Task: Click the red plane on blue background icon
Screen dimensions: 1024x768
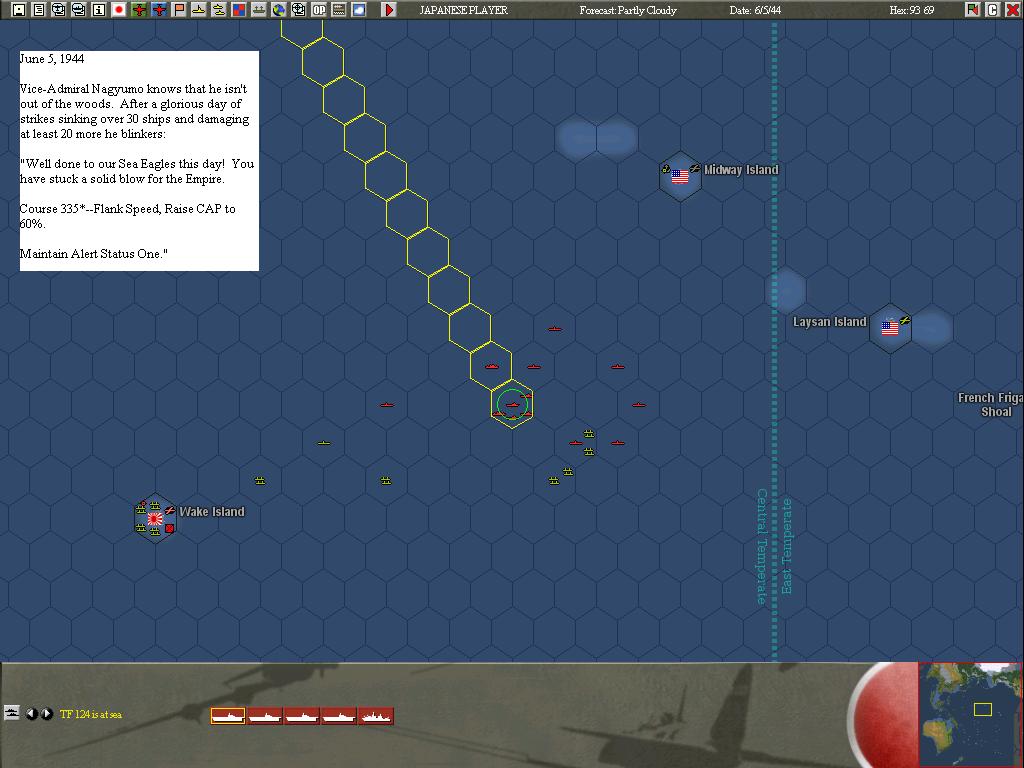Action: click(159, 10)
